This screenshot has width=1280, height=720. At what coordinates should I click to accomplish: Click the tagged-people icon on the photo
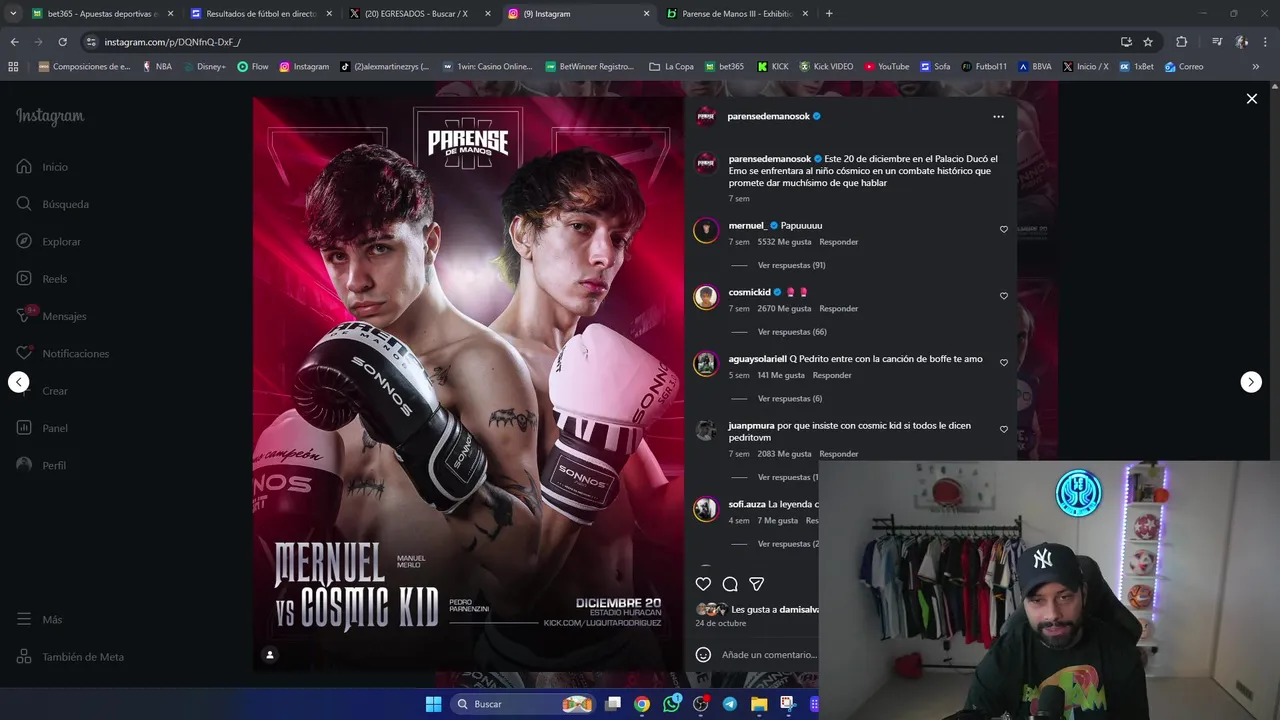[x=269, y=655]
